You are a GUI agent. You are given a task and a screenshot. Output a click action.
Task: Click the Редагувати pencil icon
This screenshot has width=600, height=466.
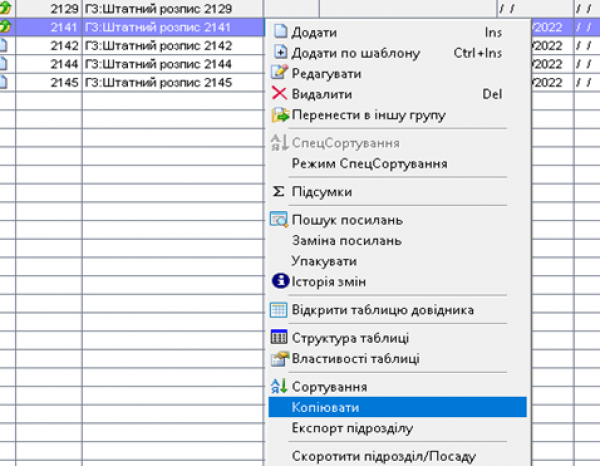(x=280, y=73)
